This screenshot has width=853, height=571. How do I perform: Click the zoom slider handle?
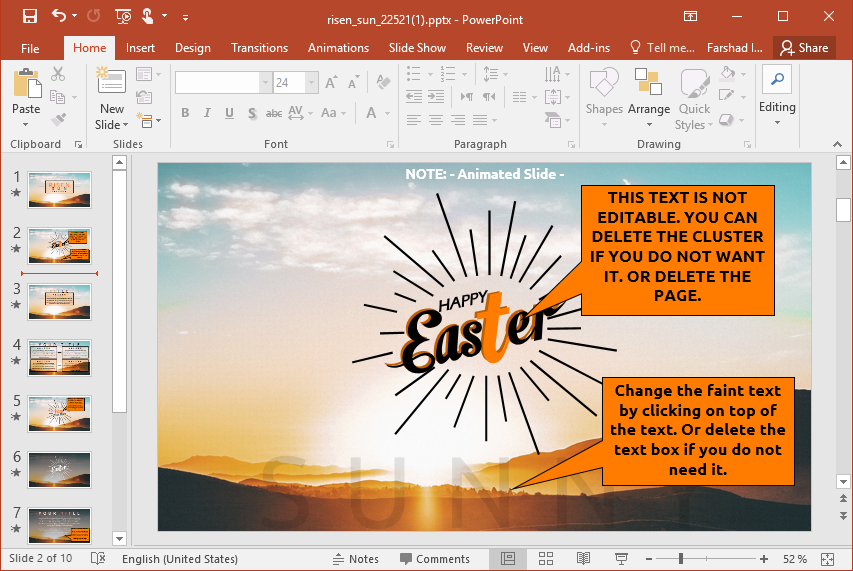point(682,559)
